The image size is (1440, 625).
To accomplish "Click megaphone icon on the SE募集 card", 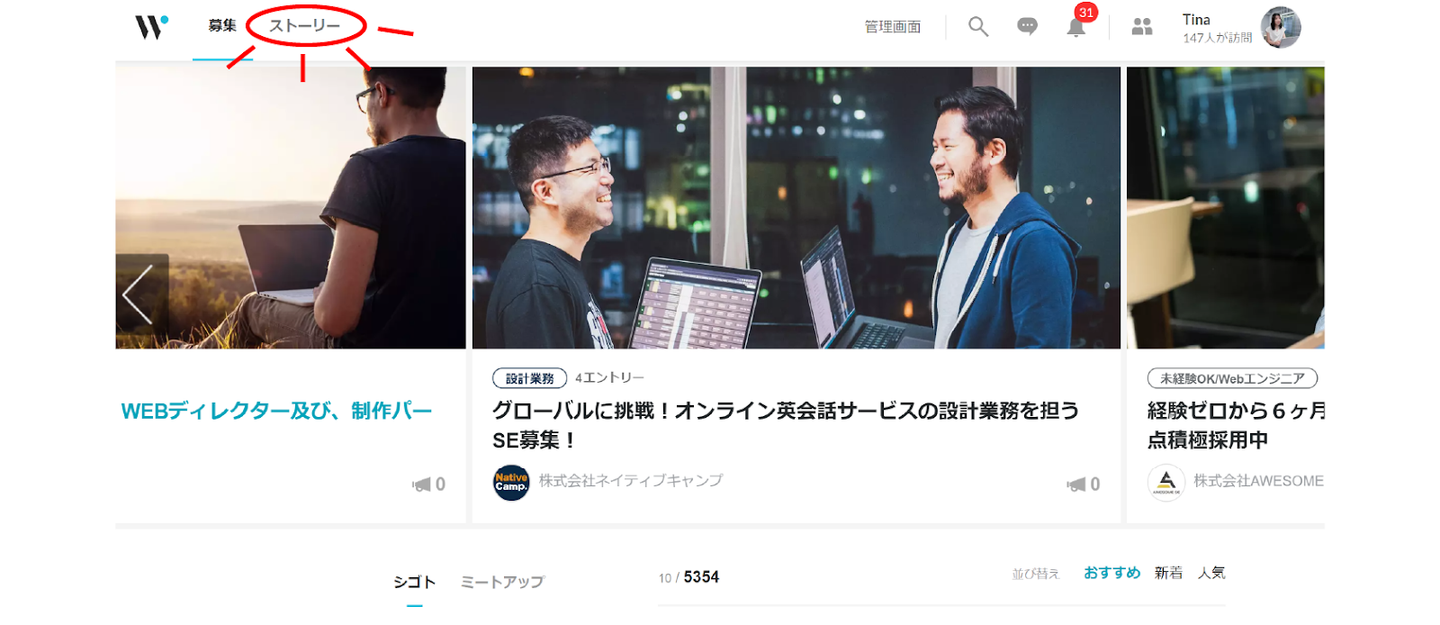I will [x=1076, y=485].
